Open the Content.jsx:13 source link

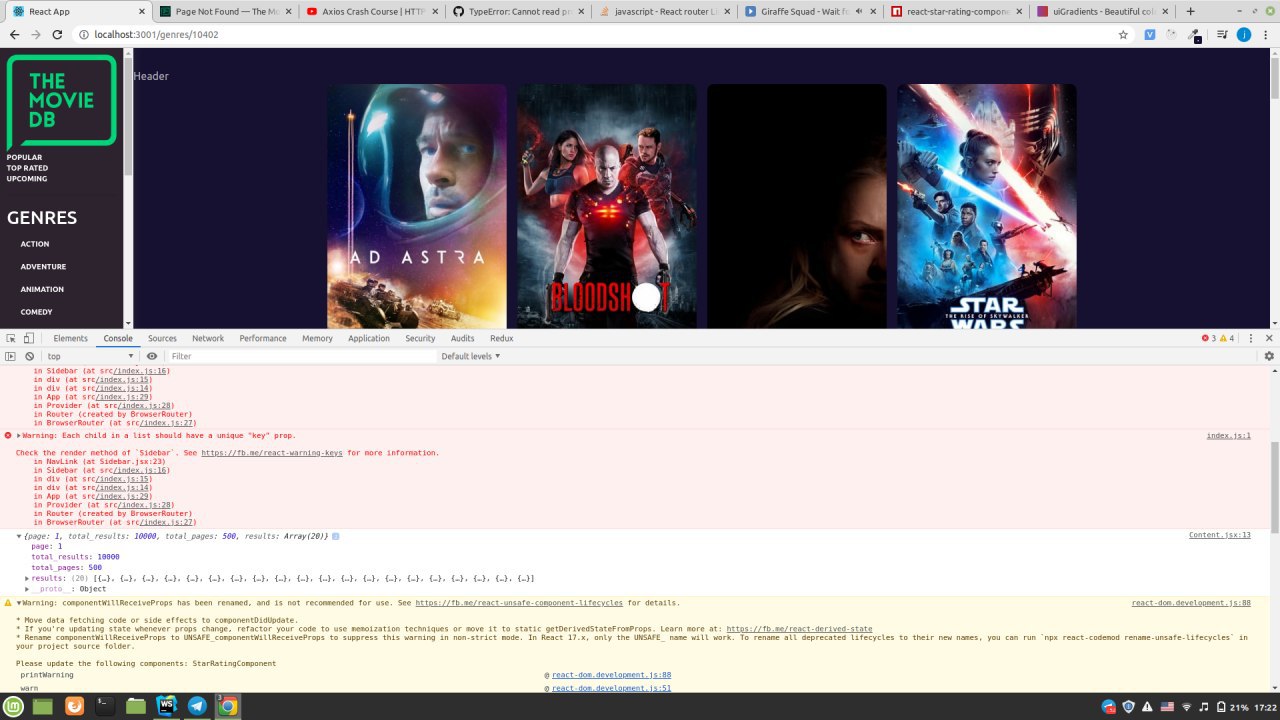coord(1219,535)
